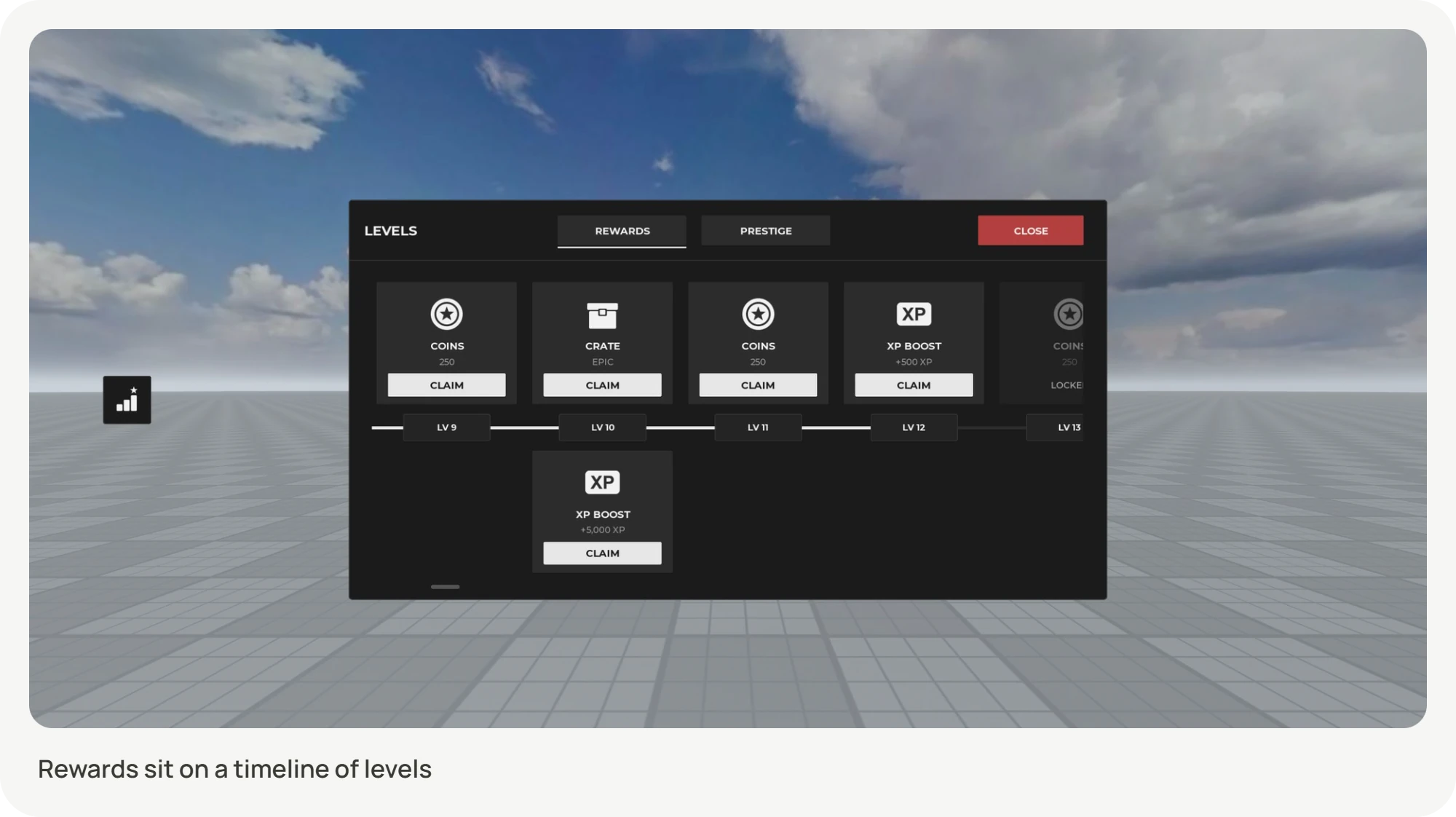Screen dimensions: 1456x817
Task: Click the '+5,000 XP' value text
Action: [602, 530]
